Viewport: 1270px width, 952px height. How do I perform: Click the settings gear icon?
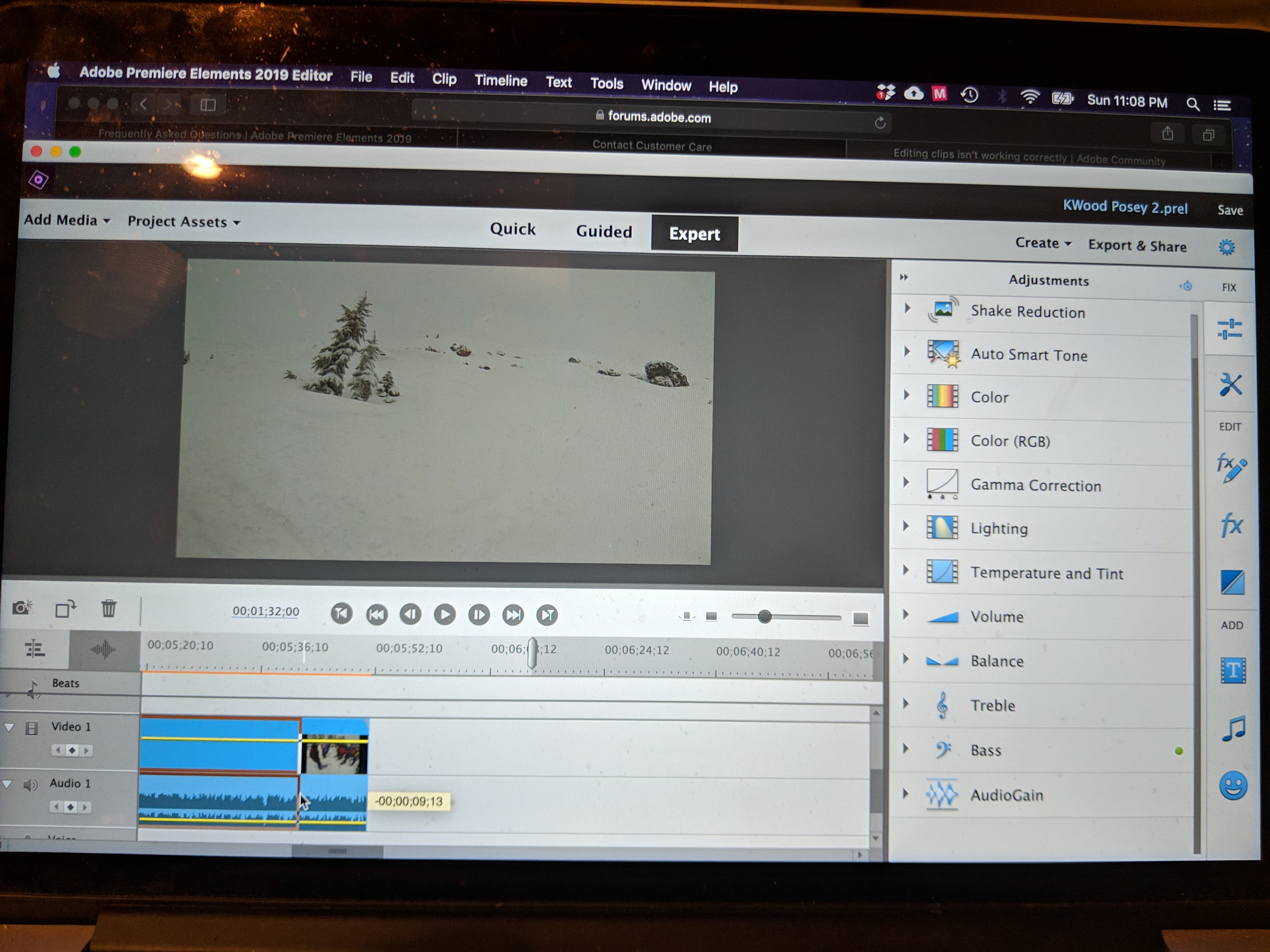(1226, 247)
